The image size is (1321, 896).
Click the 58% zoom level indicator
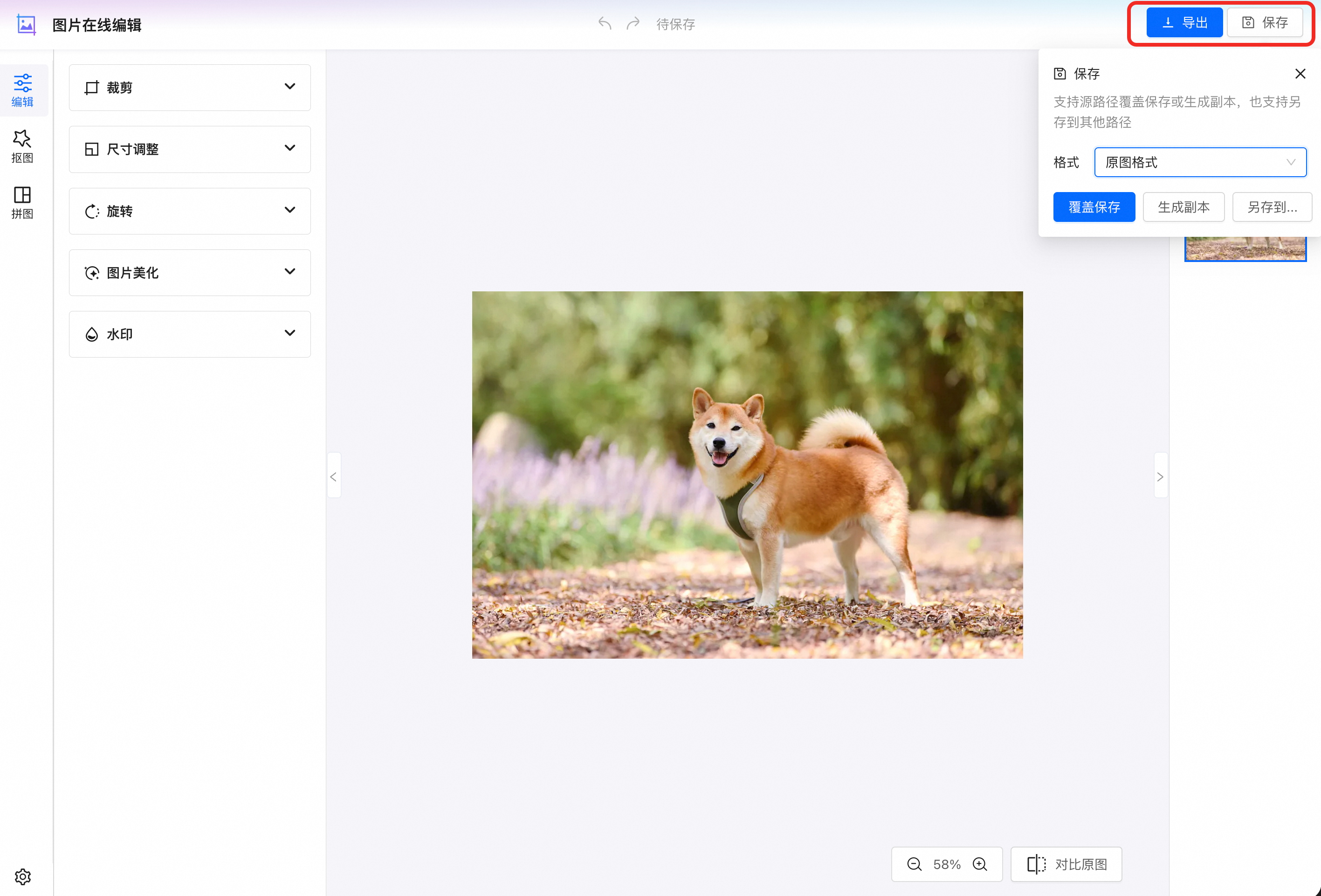click(946, 864)
